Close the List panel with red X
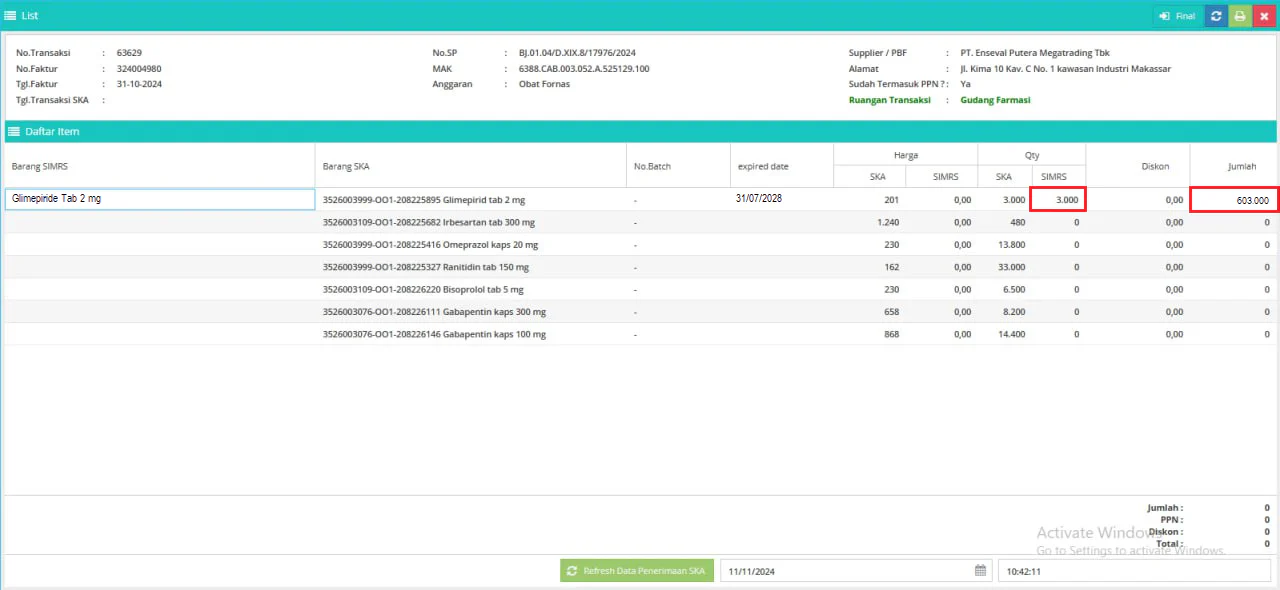Screen dimensions: 1280x590 click(1264, 16)
